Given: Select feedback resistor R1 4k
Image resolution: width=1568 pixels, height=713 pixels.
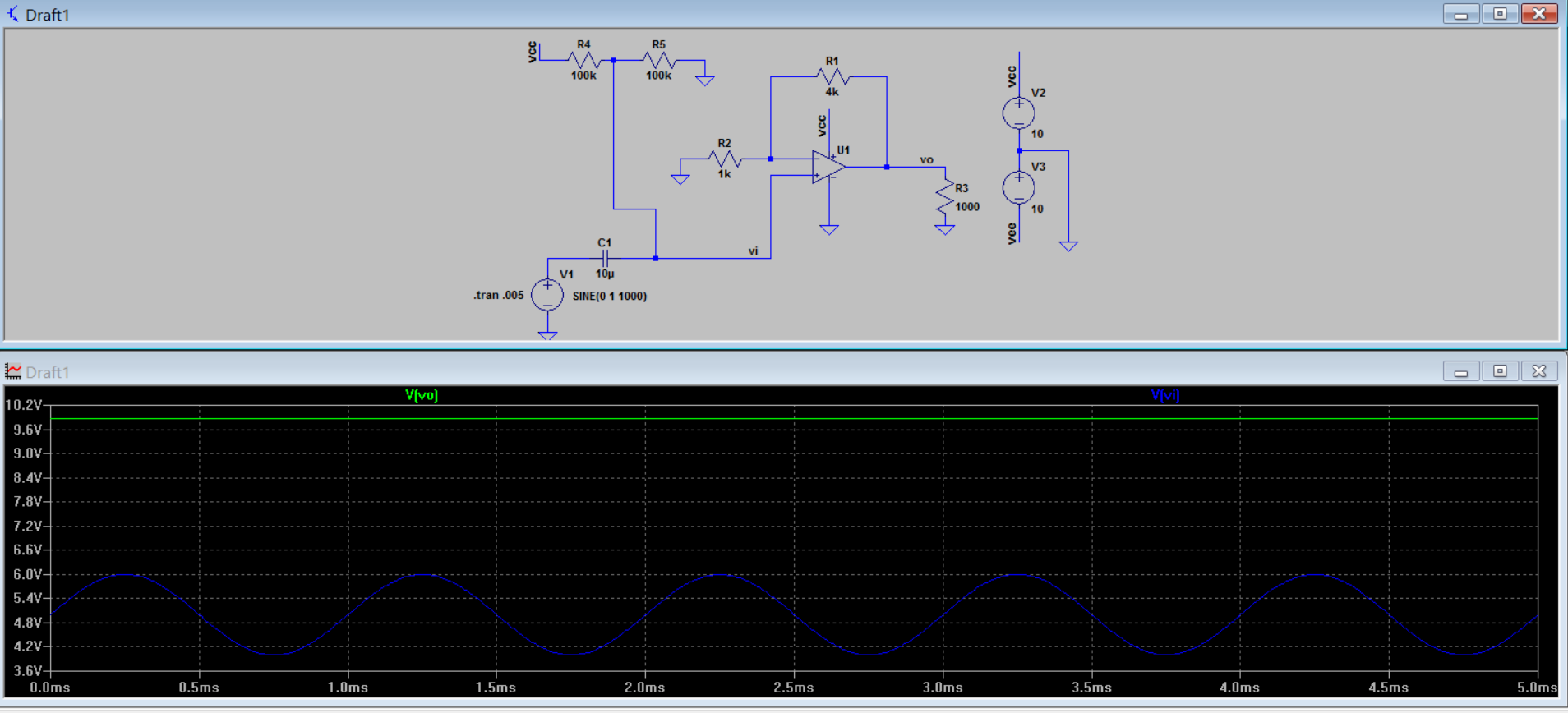Looking at the screenshot, I should (832, 76).
